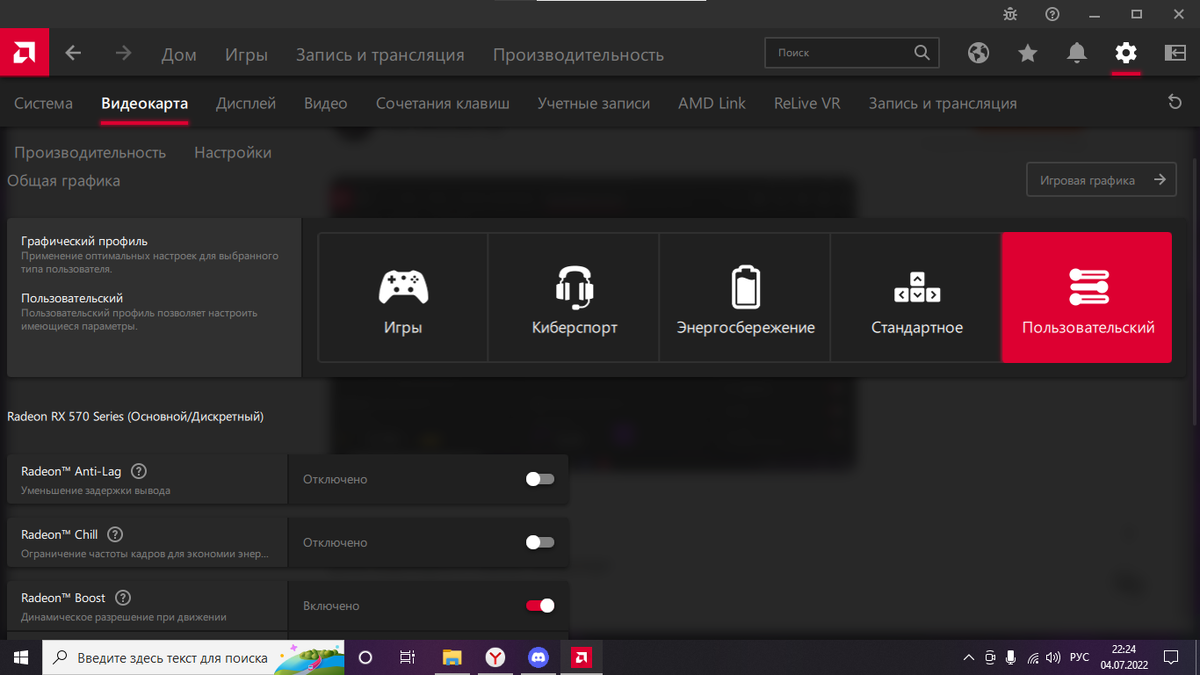1200x675 pixels.
Task: Show help for Radeon Chill
Action: (115, 534)
